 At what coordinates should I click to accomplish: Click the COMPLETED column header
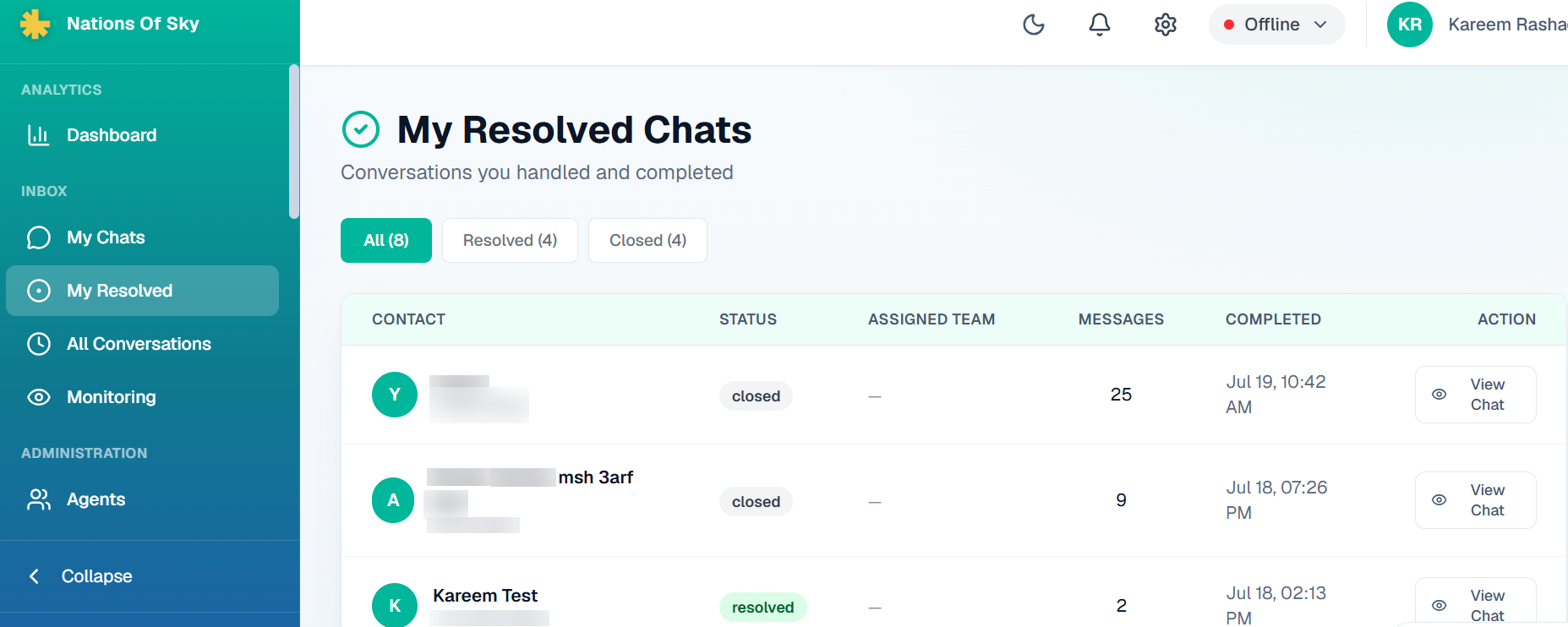click(1273, 319)
